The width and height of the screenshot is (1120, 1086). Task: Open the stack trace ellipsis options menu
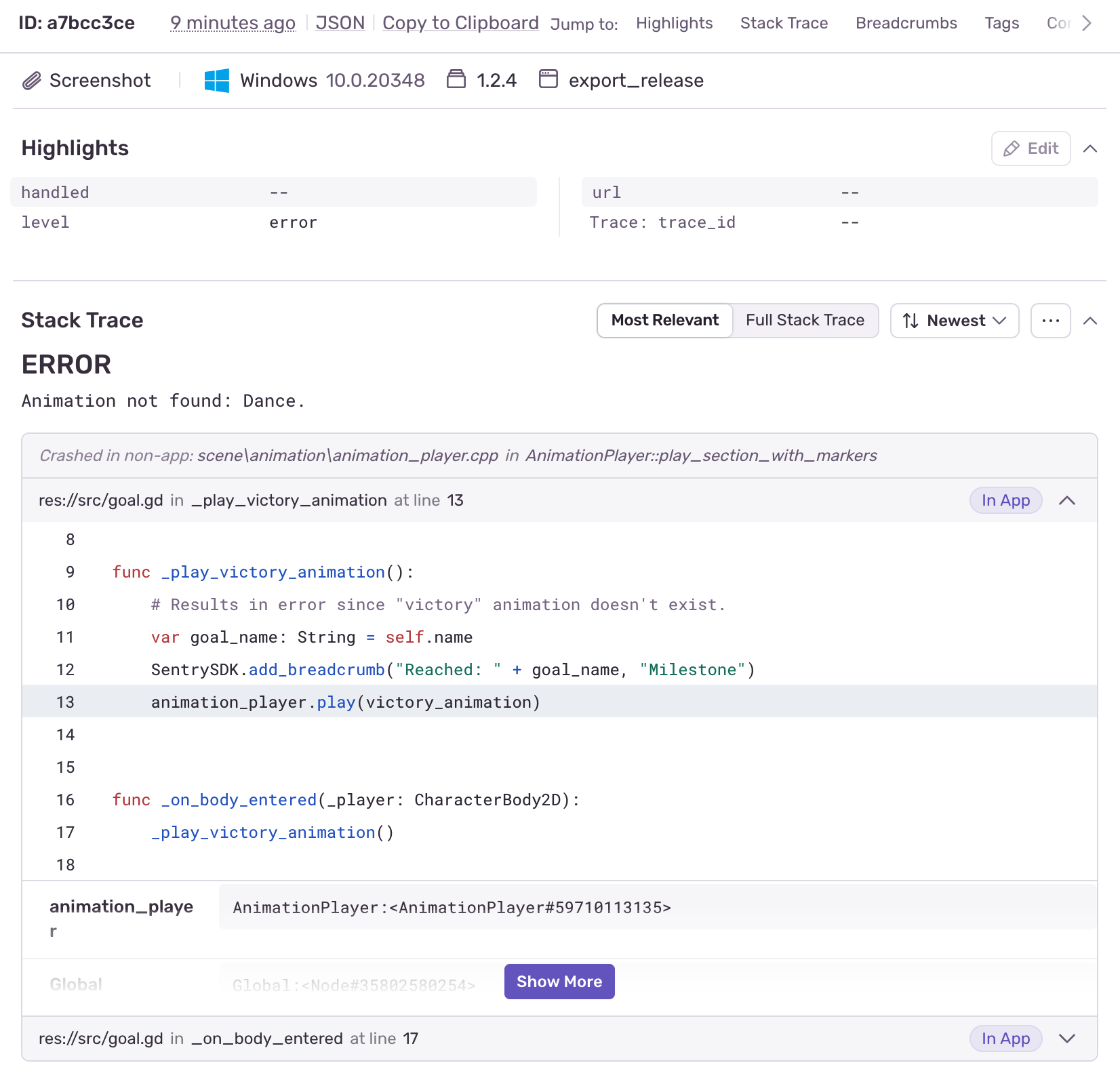[1051, 321]
